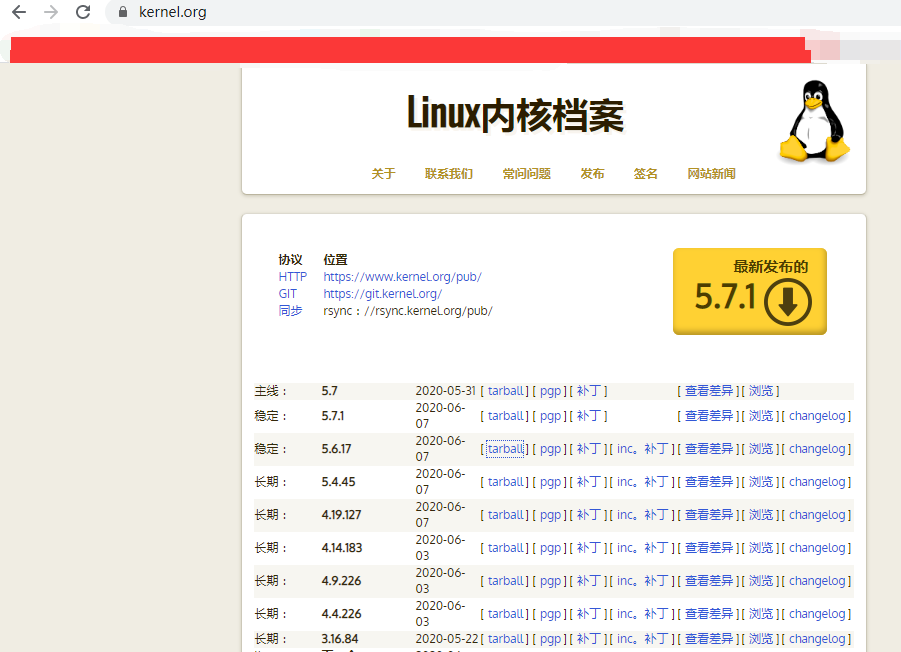Open 查看差异 for 4.19.127
The width and height of the screenshot is (901, 652).
pos(709,515)
